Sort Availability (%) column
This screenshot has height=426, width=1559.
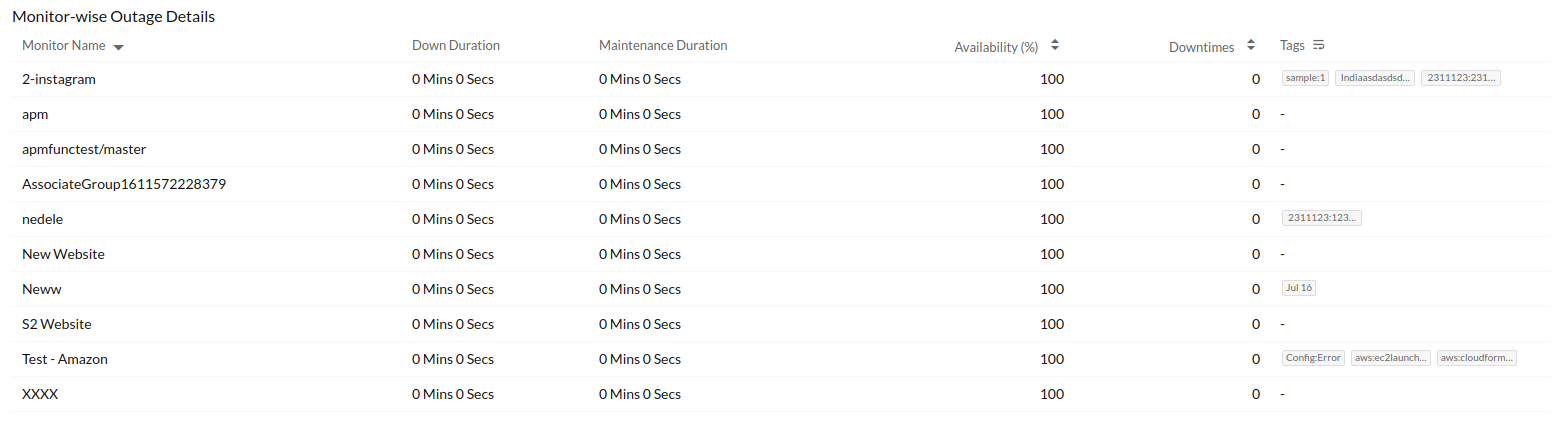[1055, 46]
